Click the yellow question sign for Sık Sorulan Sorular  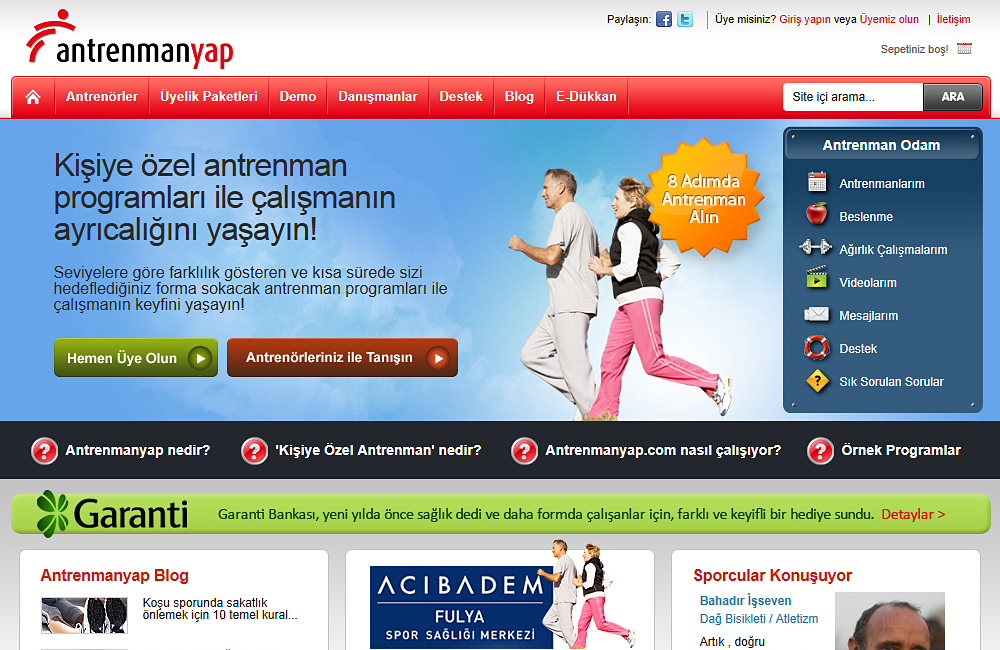point(818,381)
